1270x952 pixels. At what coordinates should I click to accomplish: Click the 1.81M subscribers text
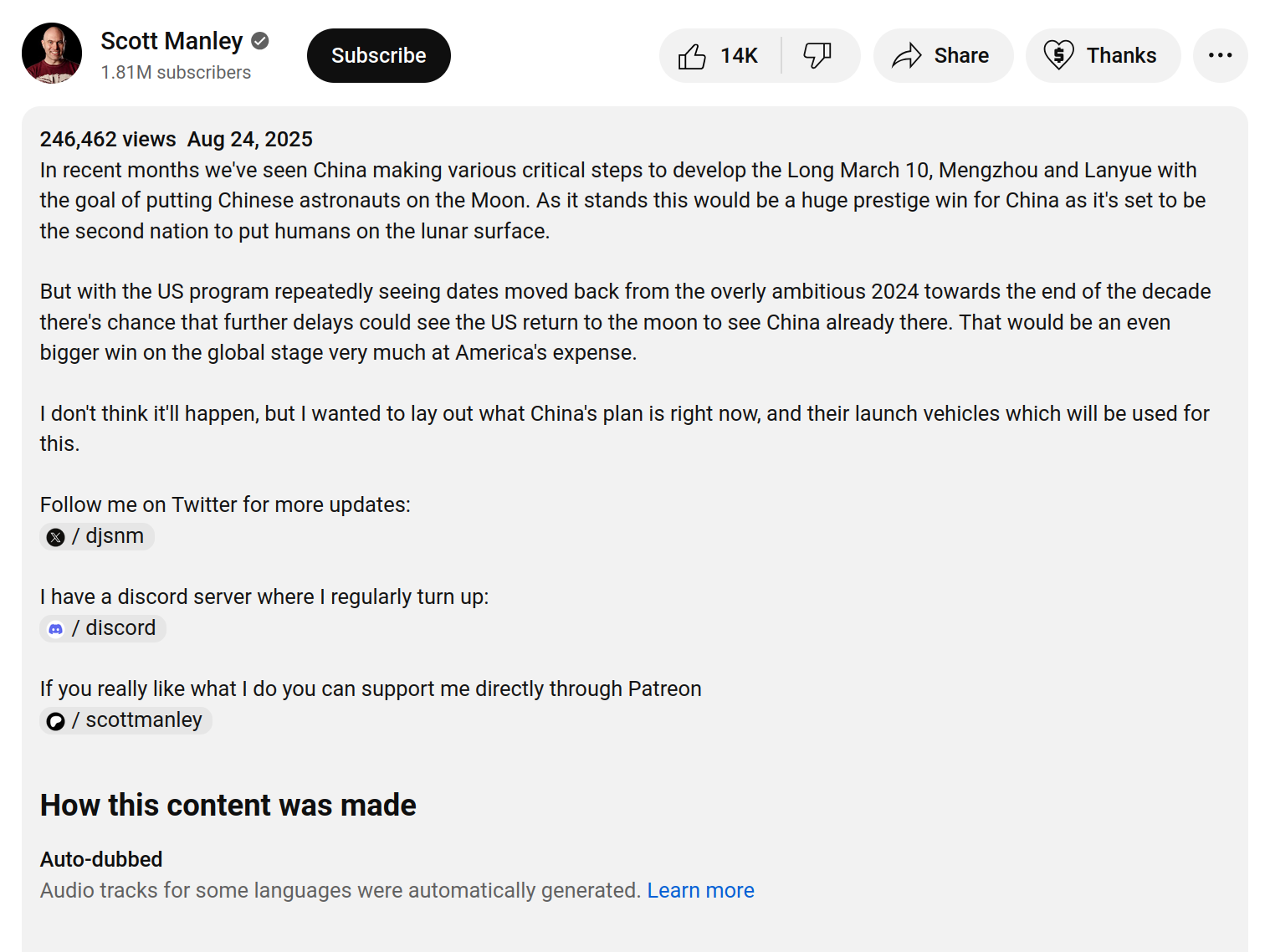[x=176, y=73]
